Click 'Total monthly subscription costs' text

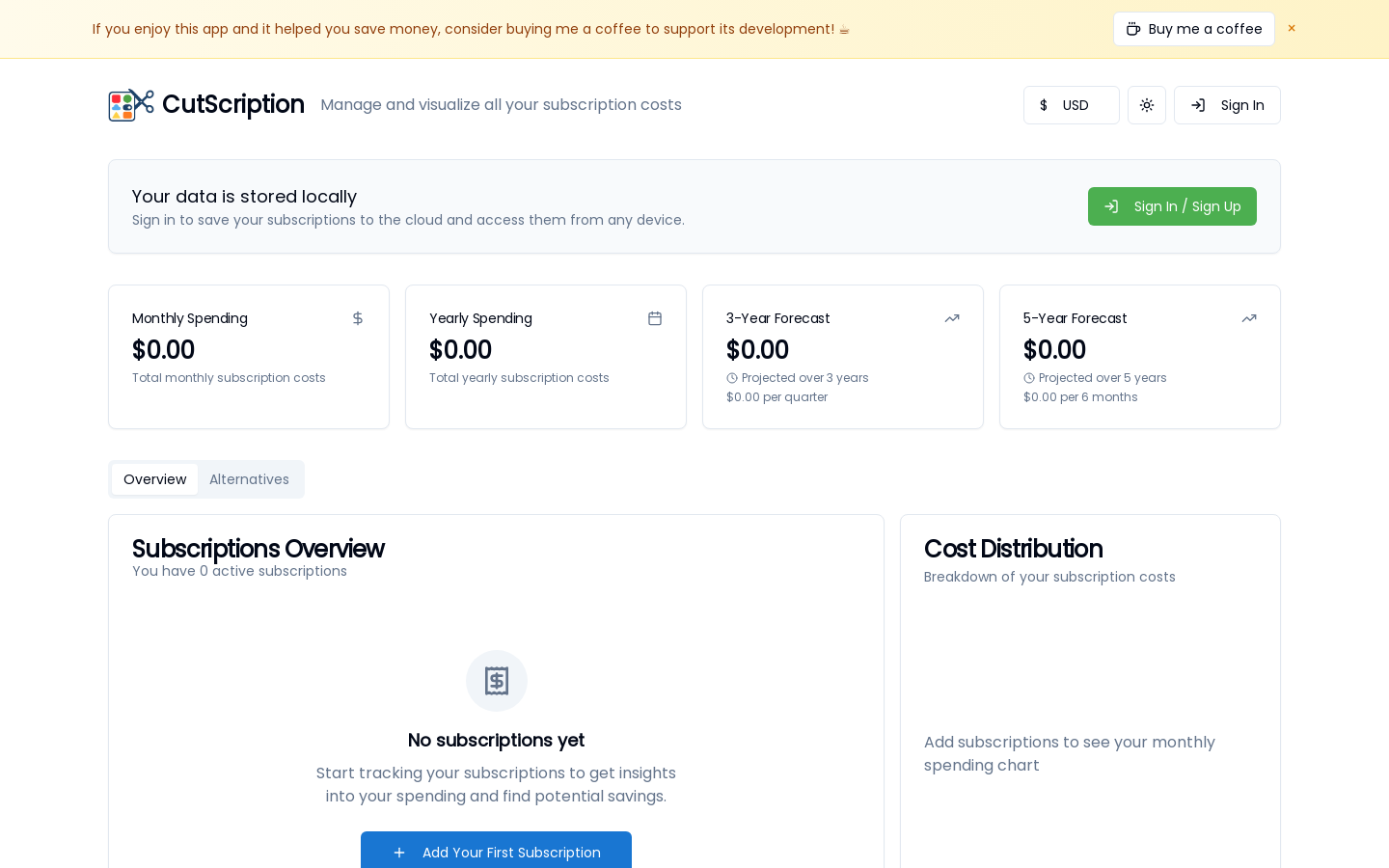coord(229,378)
